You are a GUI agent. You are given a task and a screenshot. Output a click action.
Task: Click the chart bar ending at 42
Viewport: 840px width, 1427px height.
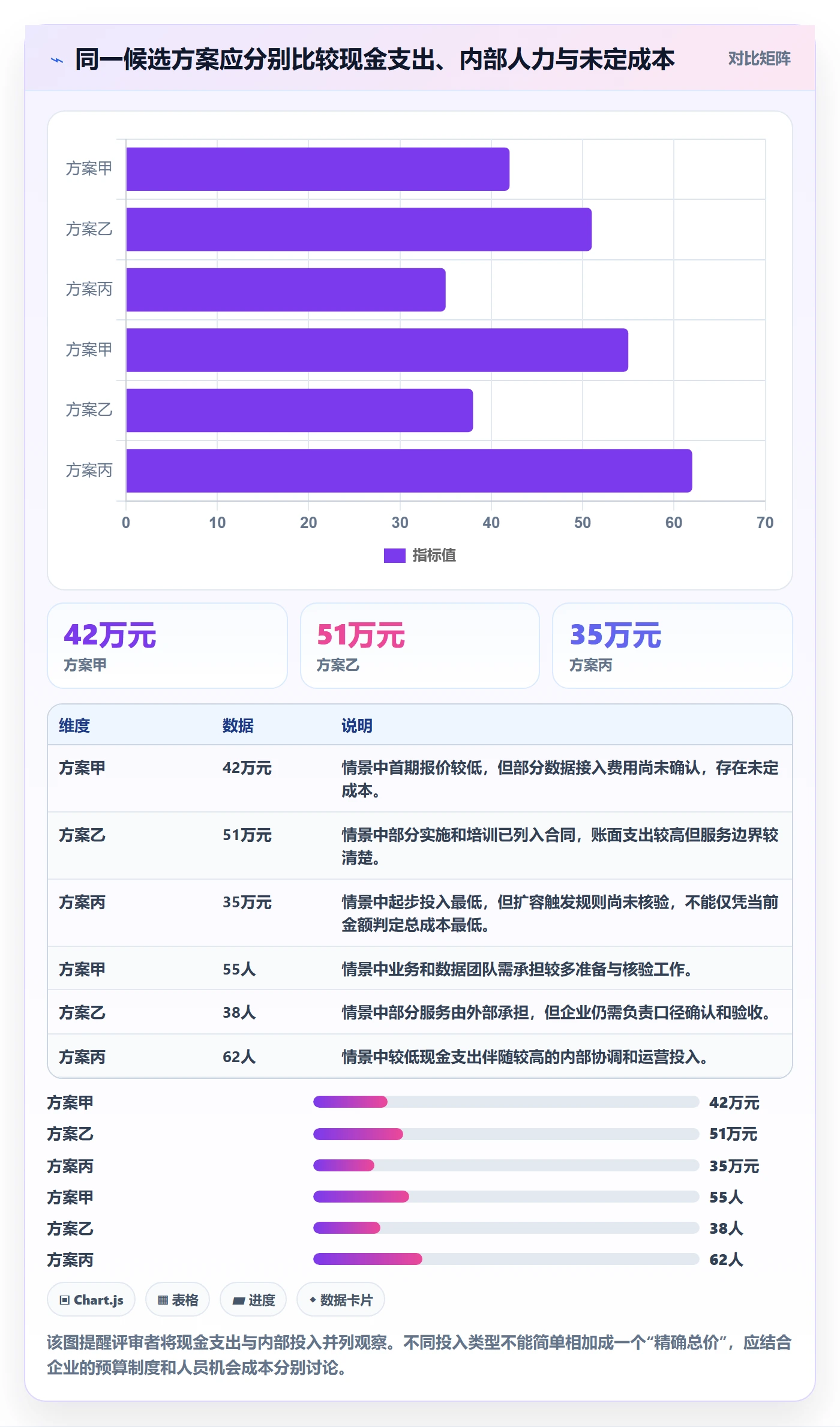[x=317, y=169]
